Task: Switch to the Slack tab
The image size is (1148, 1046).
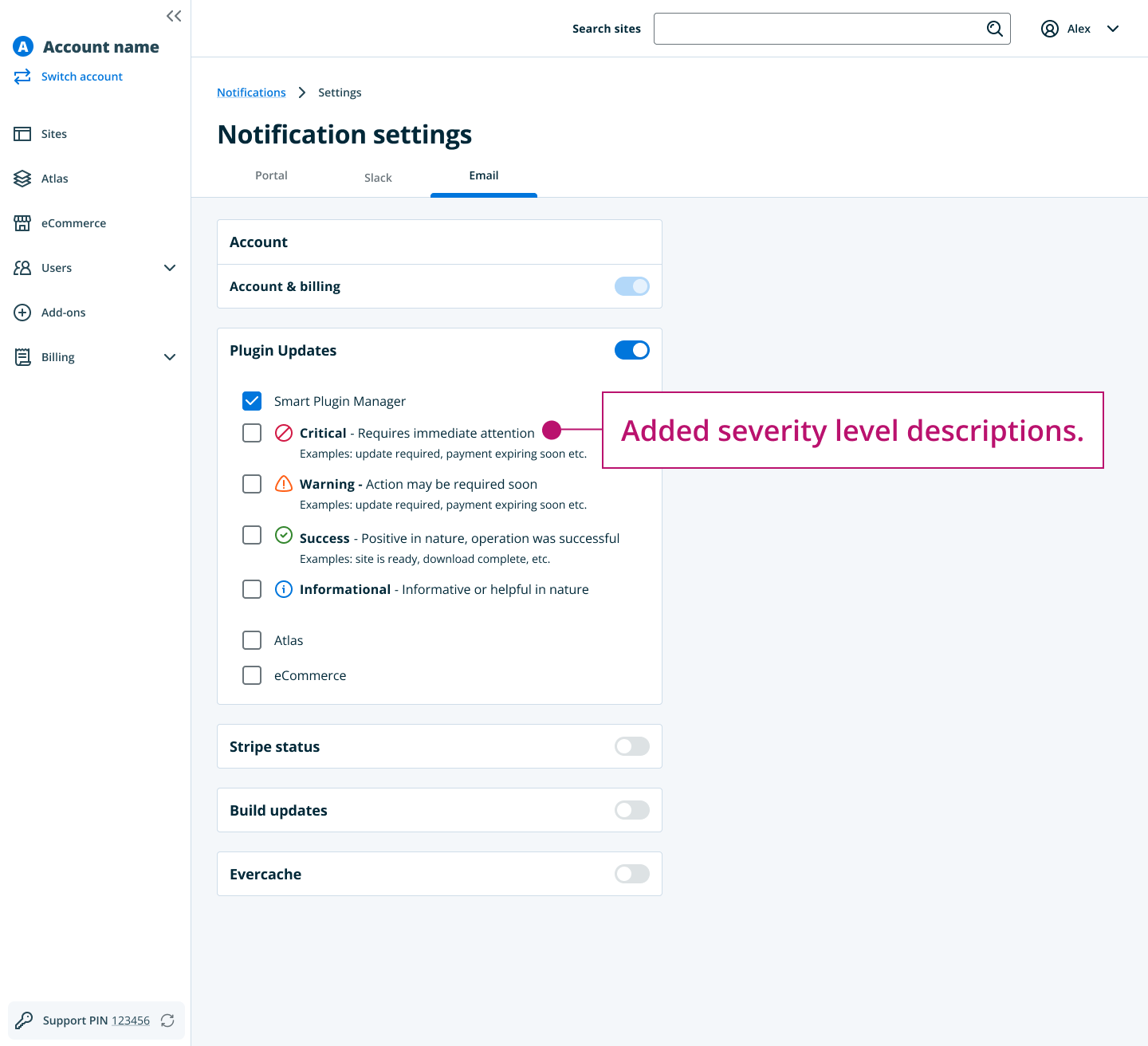Action: tap(378, 178)
